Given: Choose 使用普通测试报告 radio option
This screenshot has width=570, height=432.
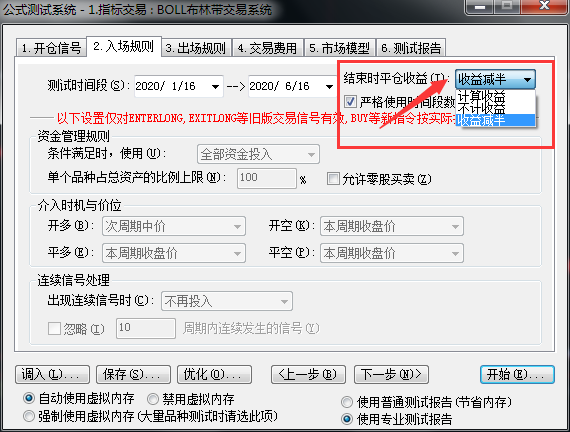Looking at the screenshot, I should click(347, 402).
